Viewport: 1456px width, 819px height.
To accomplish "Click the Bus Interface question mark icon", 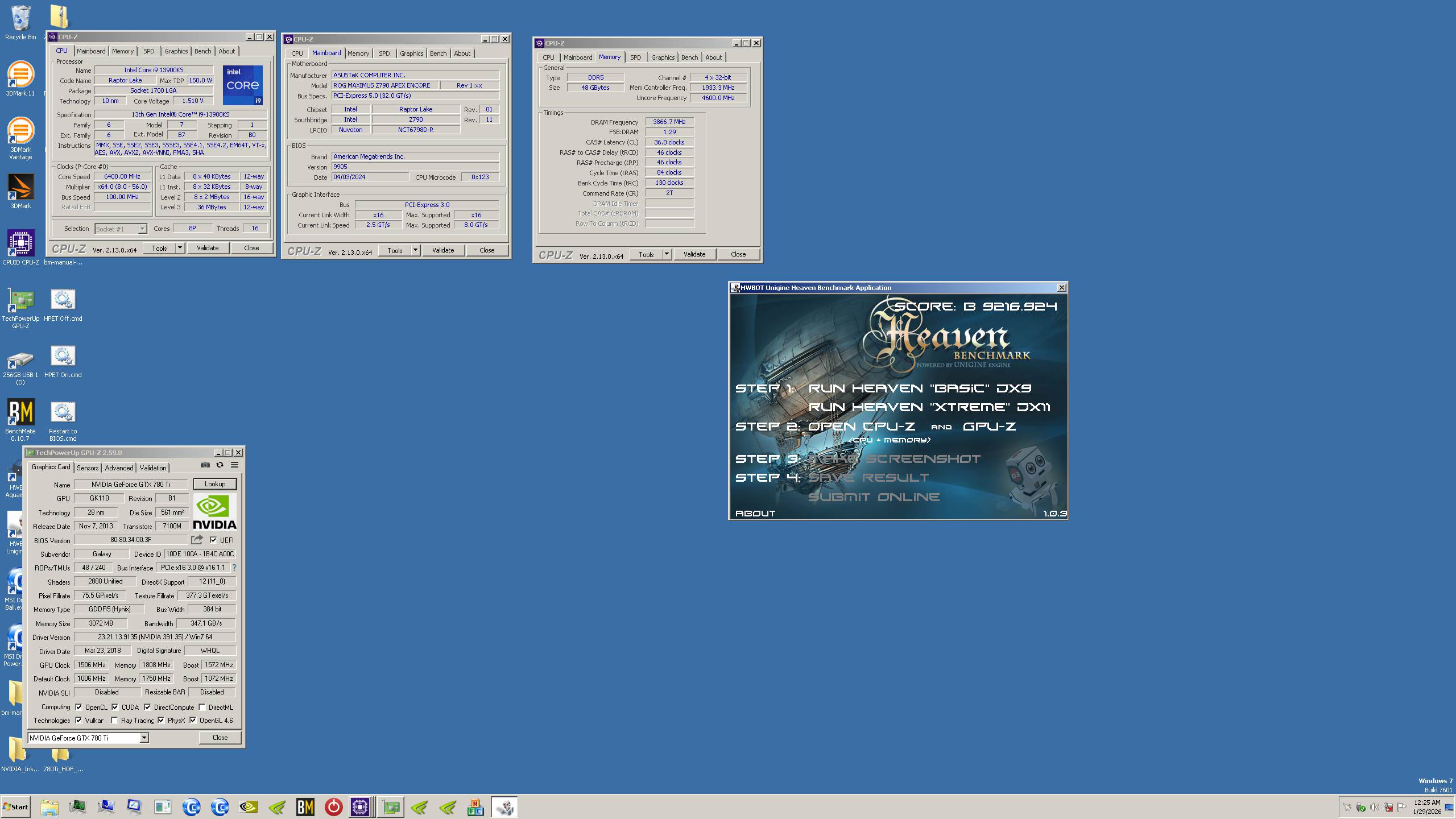I will coord(234,568).
